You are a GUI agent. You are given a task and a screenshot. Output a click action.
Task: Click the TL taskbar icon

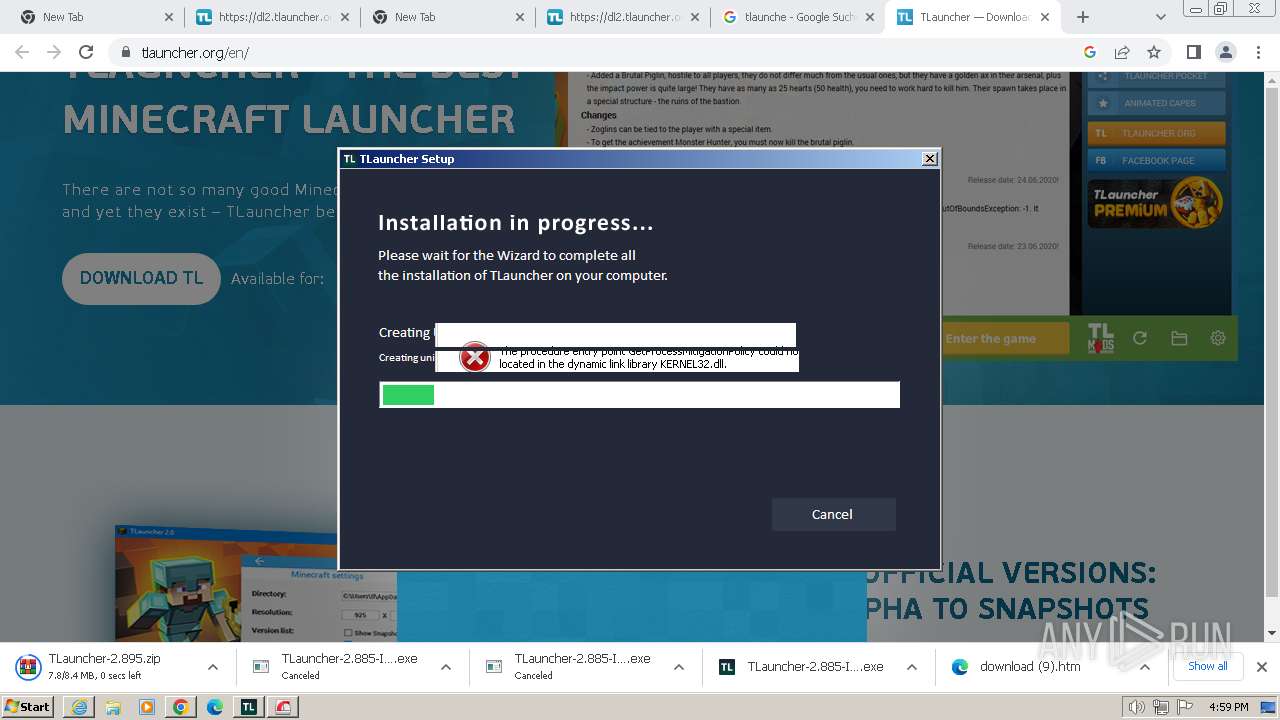(x=249, y=707)
